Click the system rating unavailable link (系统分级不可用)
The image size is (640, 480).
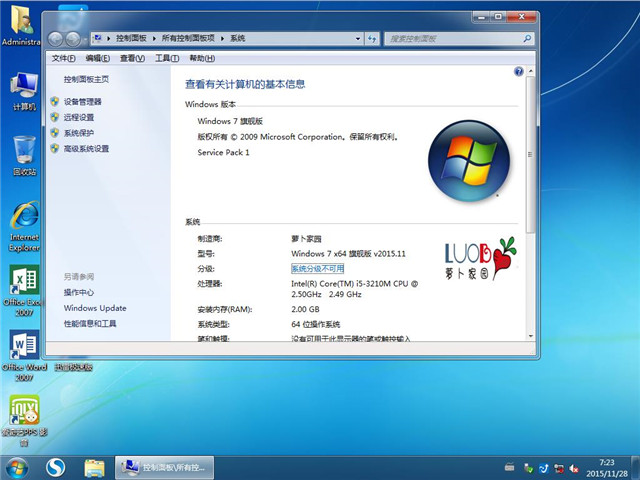[x=318, y=269]
